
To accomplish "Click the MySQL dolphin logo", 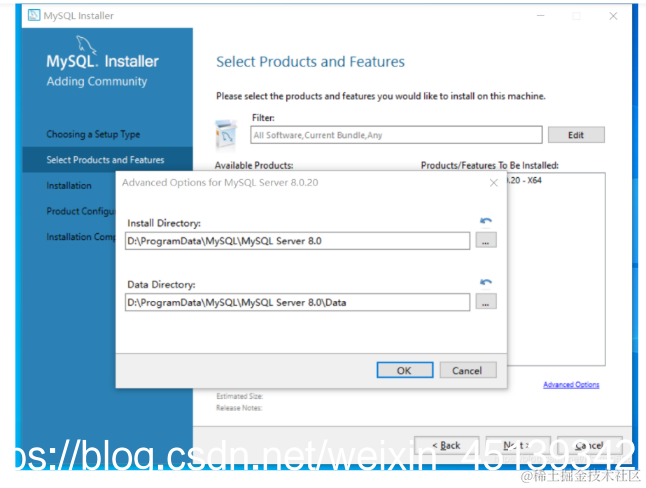I will 86,45.
